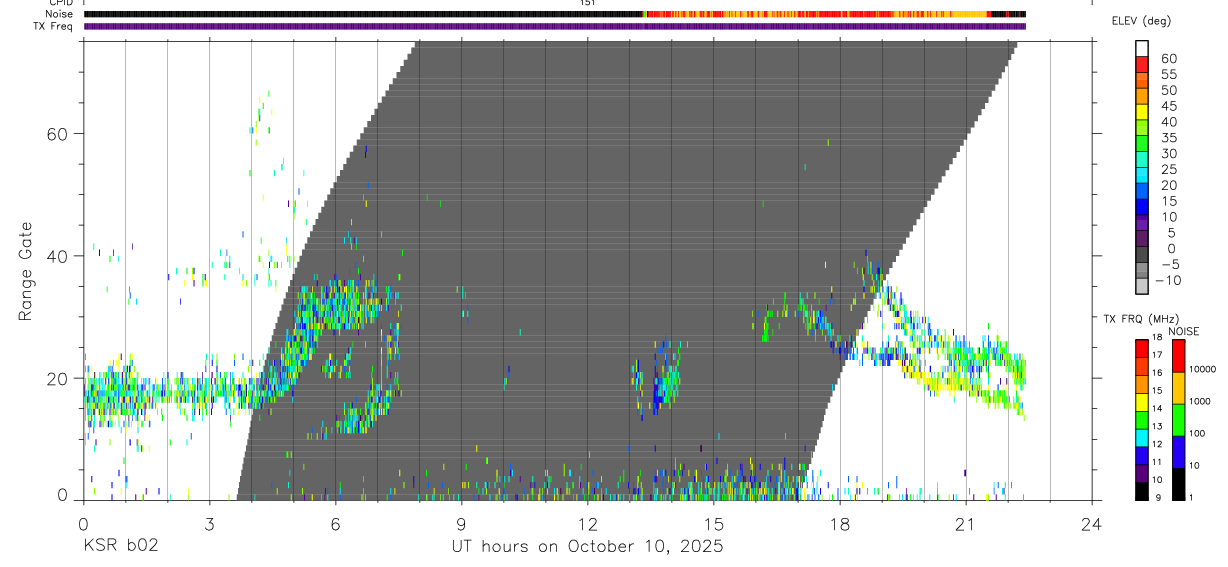Viewport: 1228px width, 567px height.
Task: Click the 'Range Gate' vertical axis title
Action: click(25, 272)
